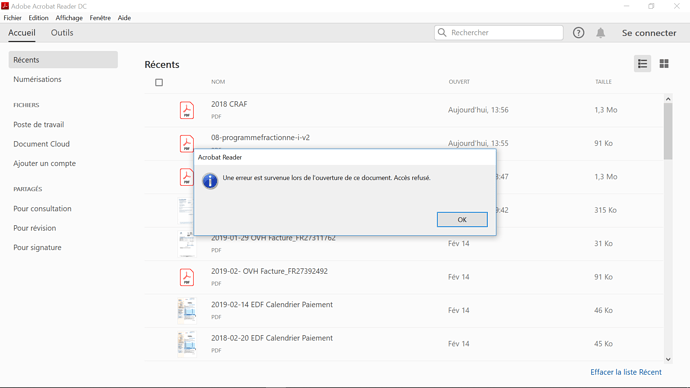Click thumbnail of 2019-02-14 EDF Calendrier Paiement

[187, 311]
